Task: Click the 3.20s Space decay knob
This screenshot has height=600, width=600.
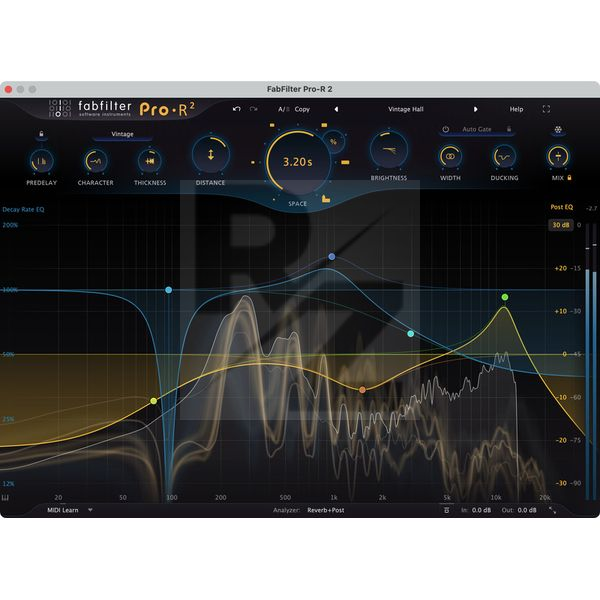Action: point(297,162)
